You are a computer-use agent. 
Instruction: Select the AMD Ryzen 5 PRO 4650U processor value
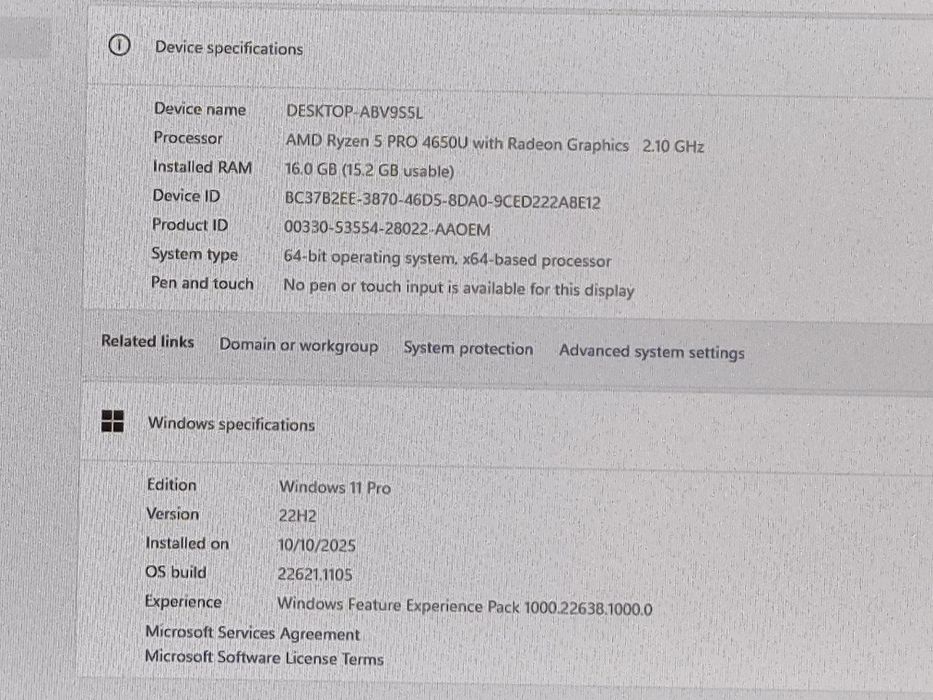(x=494, y=143)
